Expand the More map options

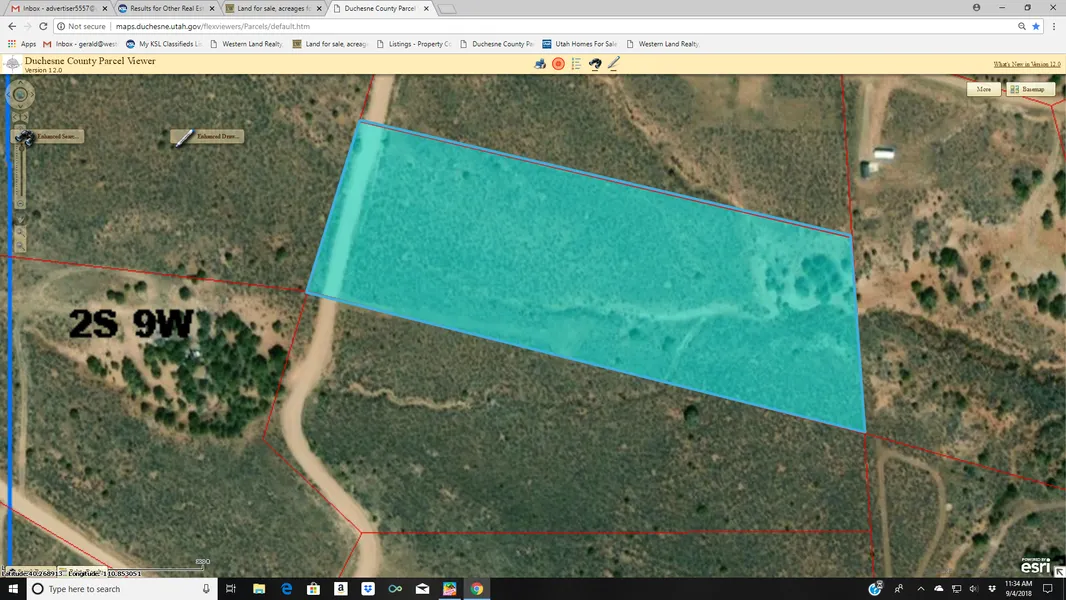pos(983,89)
